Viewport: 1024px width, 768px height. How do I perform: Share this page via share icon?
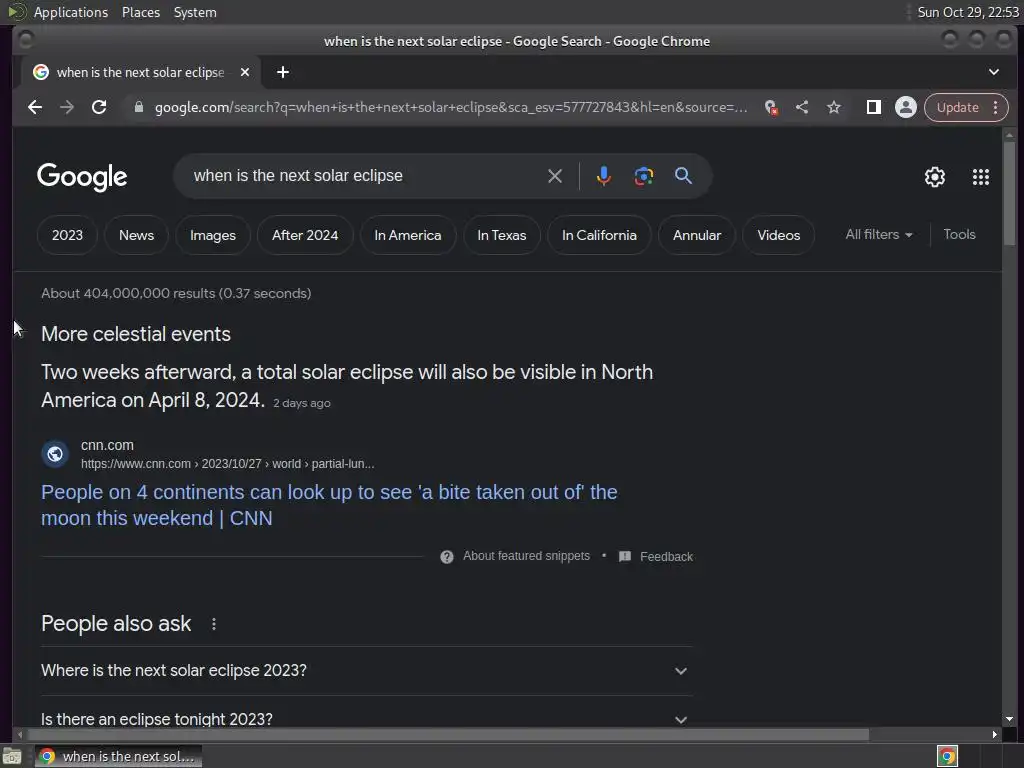[x=802, y=107]
